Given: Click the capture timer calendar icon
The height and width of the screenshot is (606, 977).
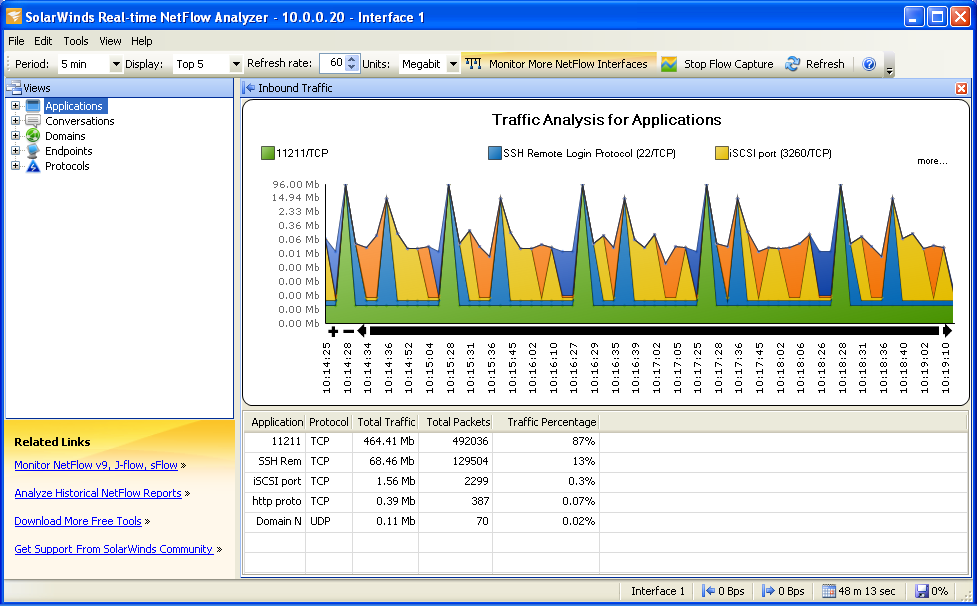Looking at the screenshot, I should (x=828, y=591).
